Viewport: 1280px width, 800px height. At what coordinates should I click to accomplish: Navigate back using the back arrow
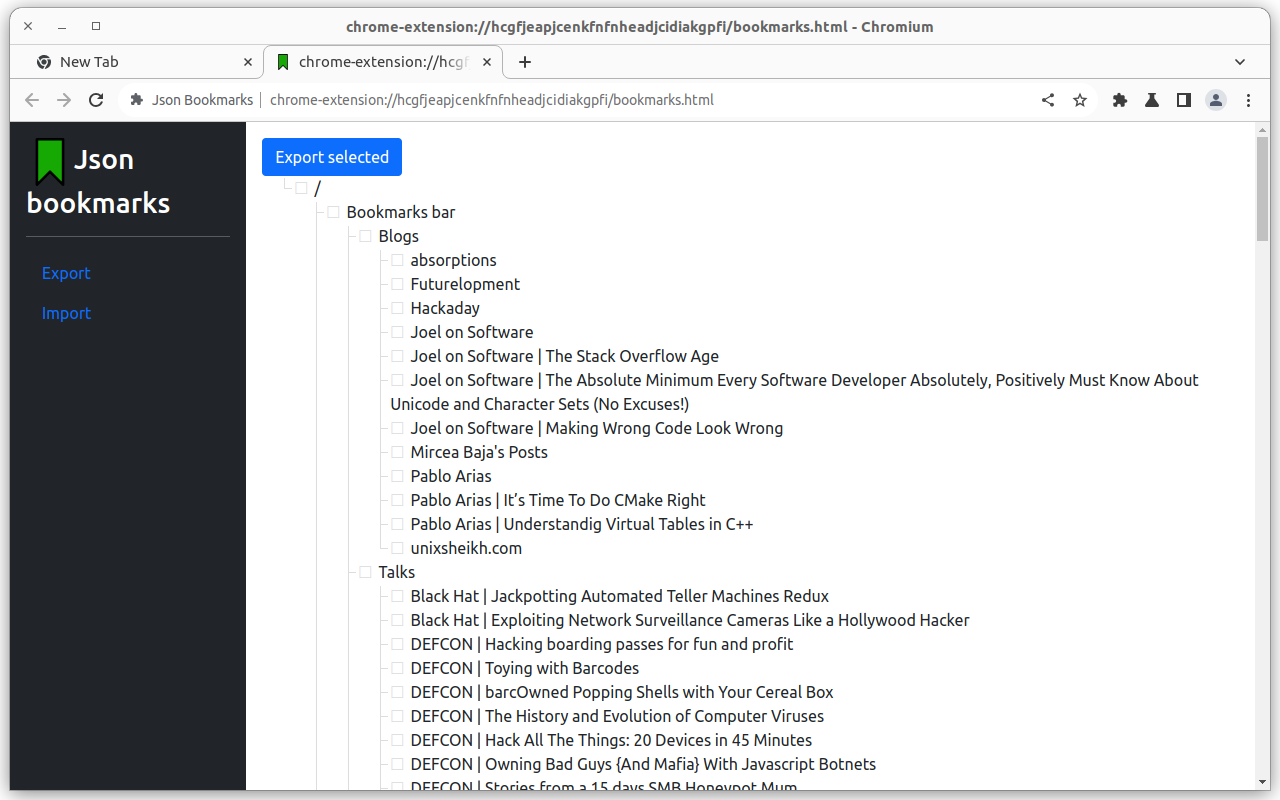coord(31,100)
